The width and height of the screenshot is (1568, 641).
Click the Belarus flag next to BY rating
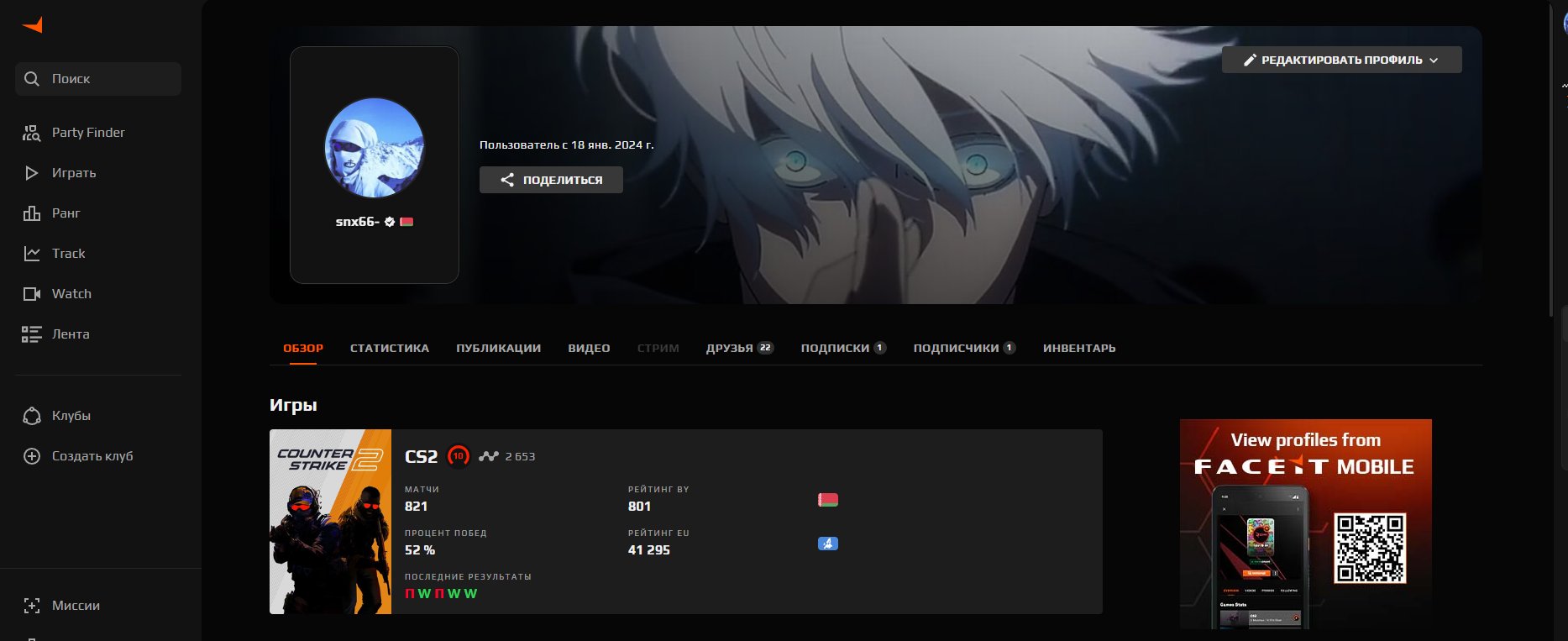[x=827, y=501]
